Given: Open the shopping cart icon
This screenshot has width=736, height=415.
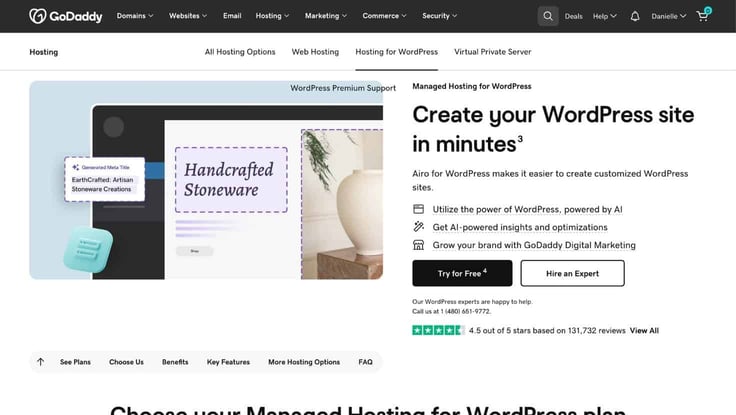Looking at the screenshot, I should pos(703,15).
